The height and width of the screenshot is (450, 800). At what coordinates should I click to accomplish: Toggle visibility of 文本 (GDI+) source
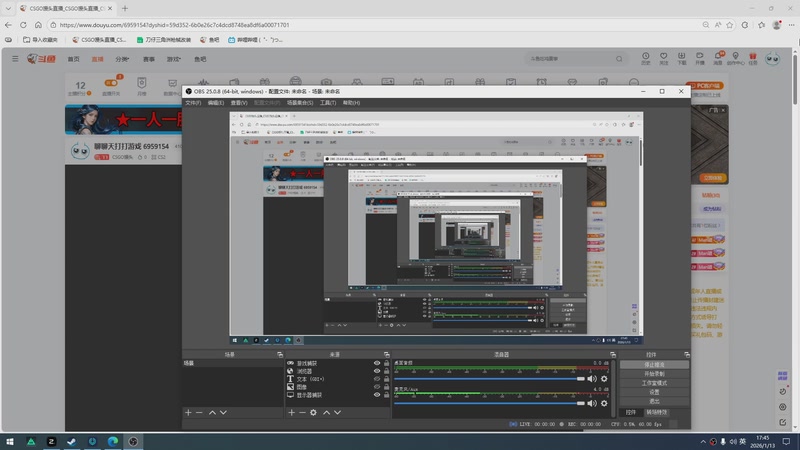click(377, 379)
